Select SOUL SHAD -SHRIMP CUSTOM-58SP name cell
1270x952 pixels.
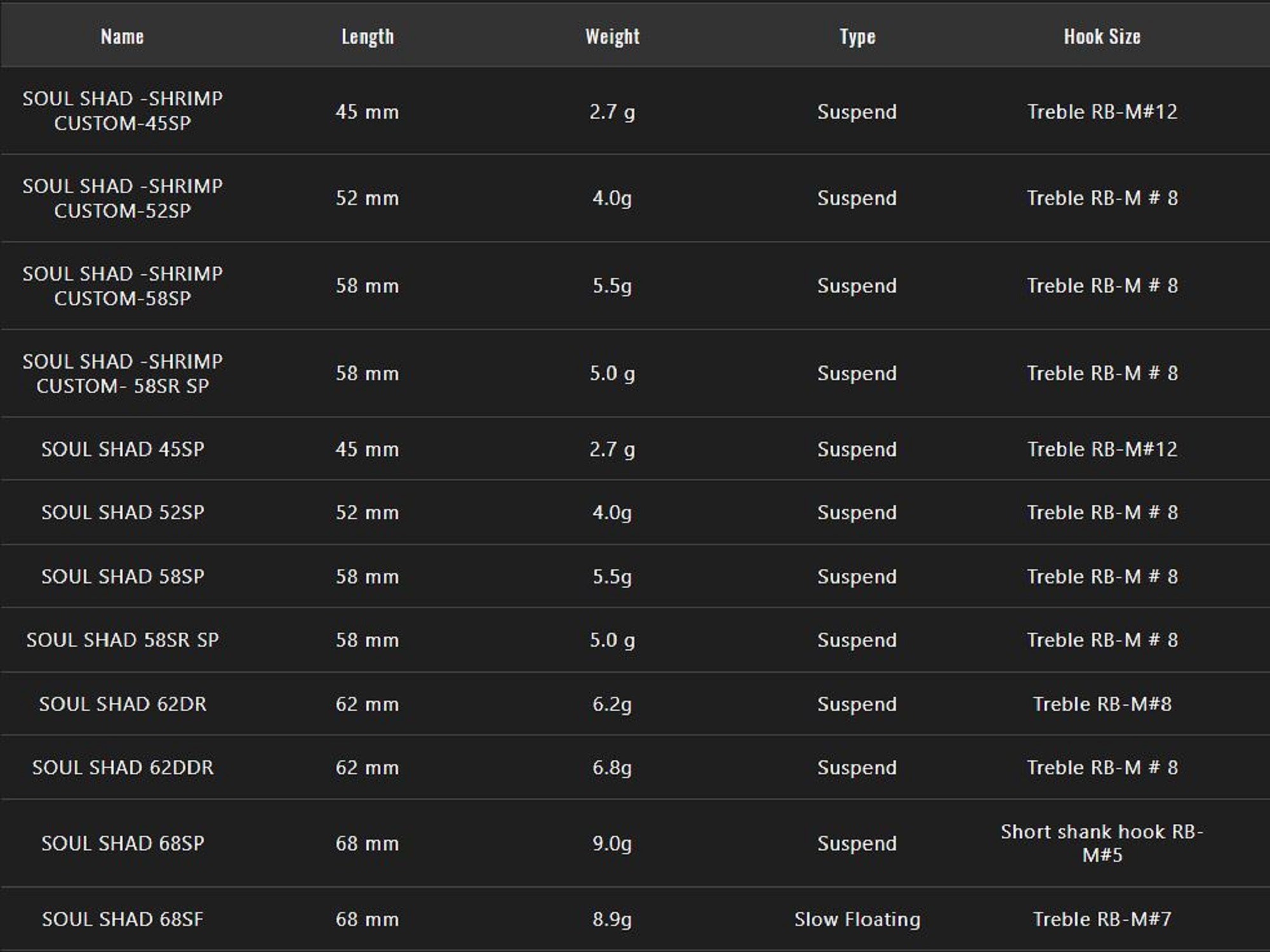[123, 286]
